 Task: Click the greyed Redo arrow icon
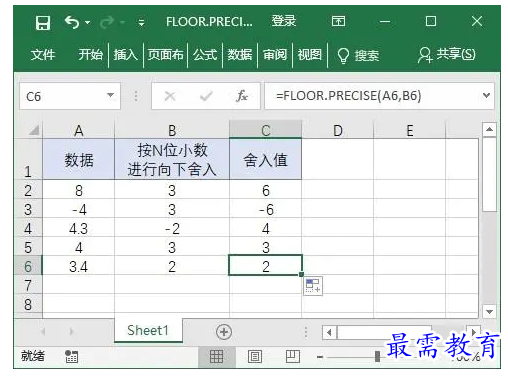tap(107, 22)
